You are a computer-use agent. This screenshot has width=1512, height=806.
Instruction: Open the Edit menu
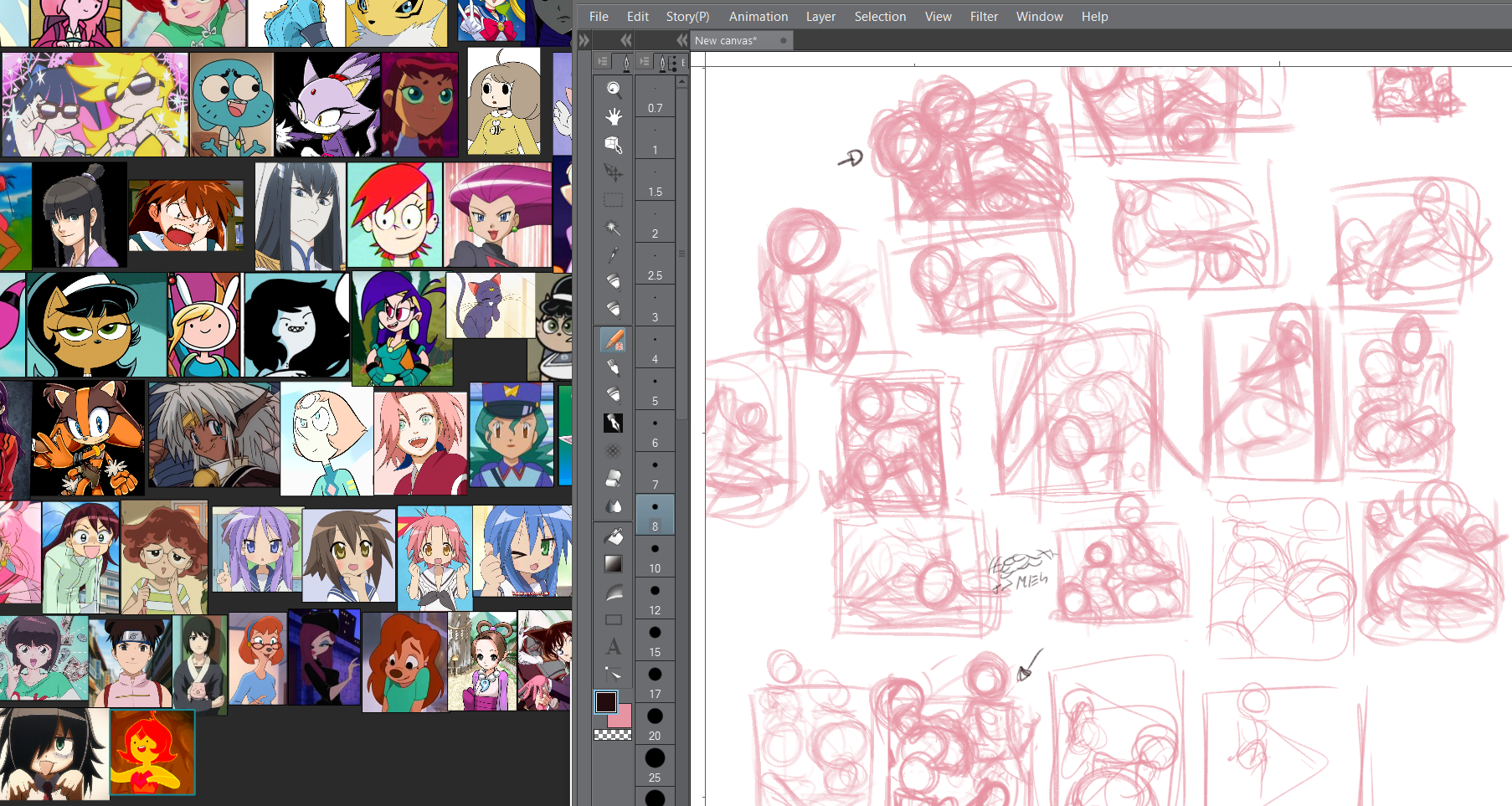(638, 16)
